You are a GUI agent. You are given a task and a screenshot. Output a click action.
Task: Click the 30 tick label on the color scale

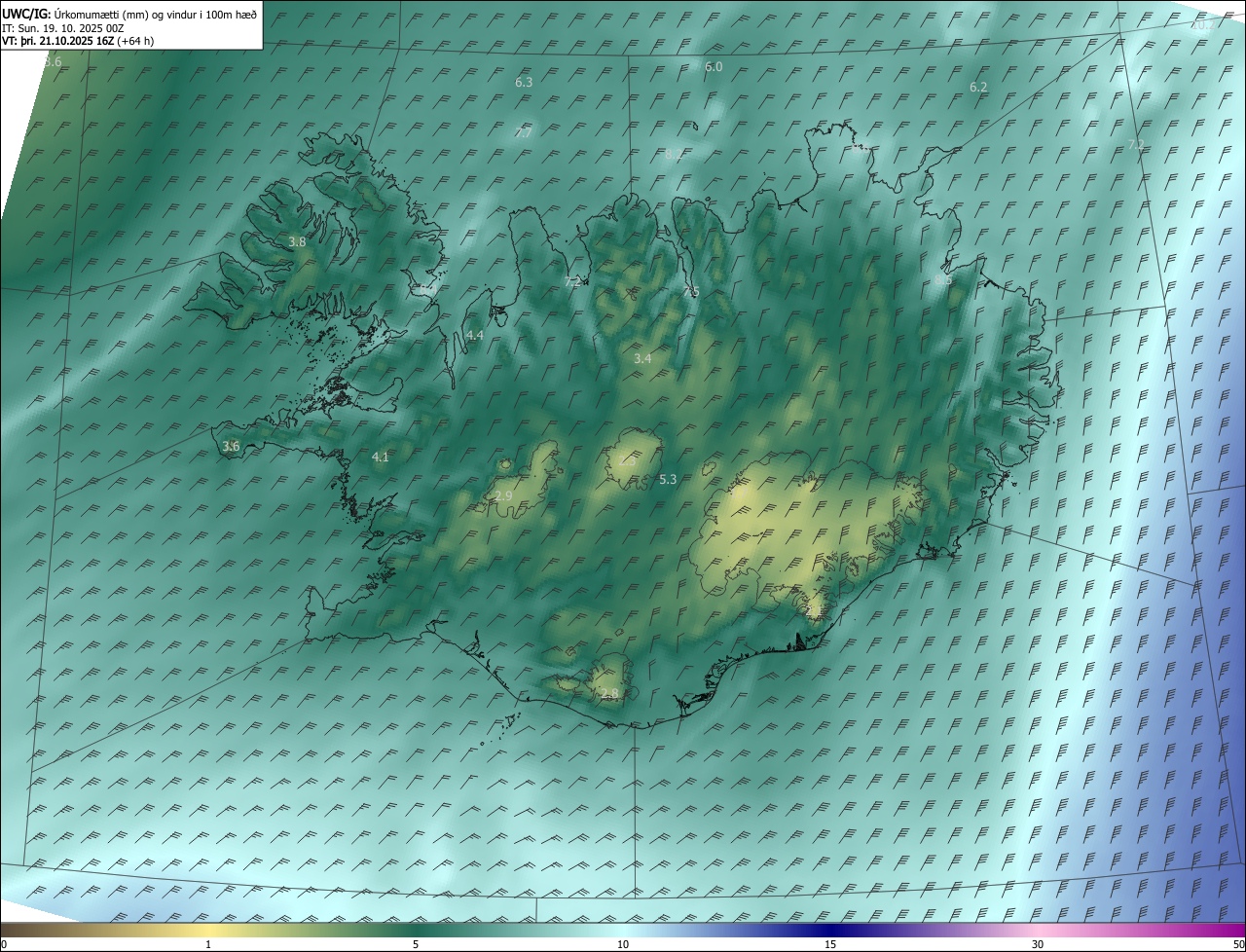[x=1038, y=944]
